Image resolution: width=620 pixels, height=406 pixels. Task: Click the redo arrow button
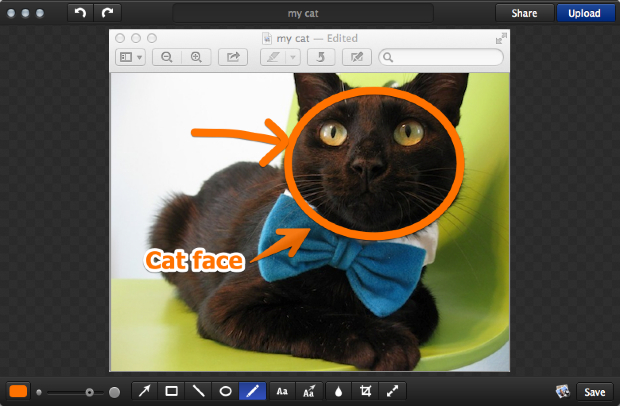(x=108, y=13)
